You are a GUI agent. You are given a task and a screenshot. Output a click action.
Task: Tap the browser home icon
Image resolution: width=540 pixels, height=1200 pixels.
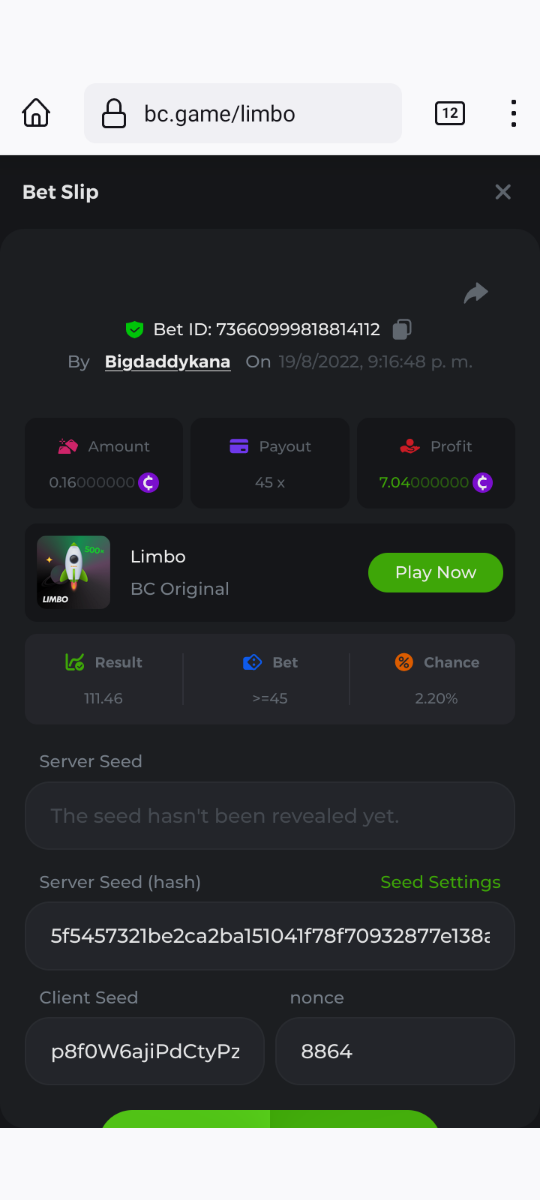pyautogui.click(x=36, y=113)
